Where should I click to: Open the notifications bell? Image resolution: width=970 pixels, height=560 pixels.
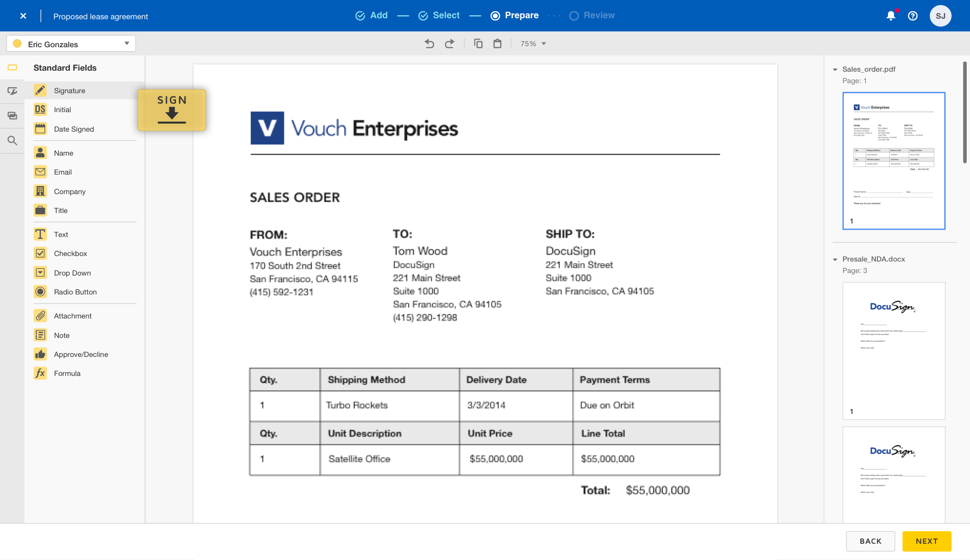click(x=891, y=15)
